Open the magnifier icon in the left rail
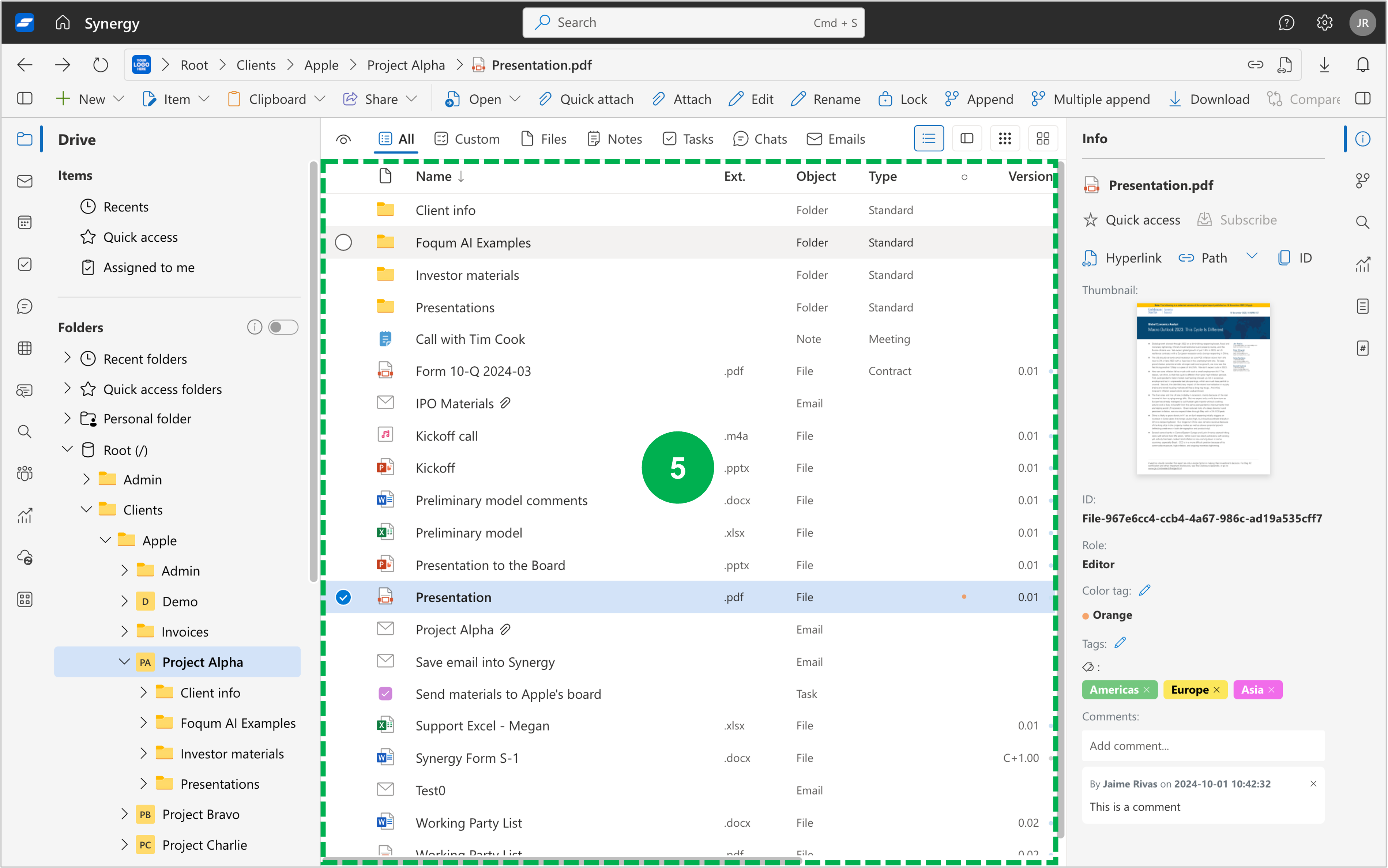 tap(25, 431)
